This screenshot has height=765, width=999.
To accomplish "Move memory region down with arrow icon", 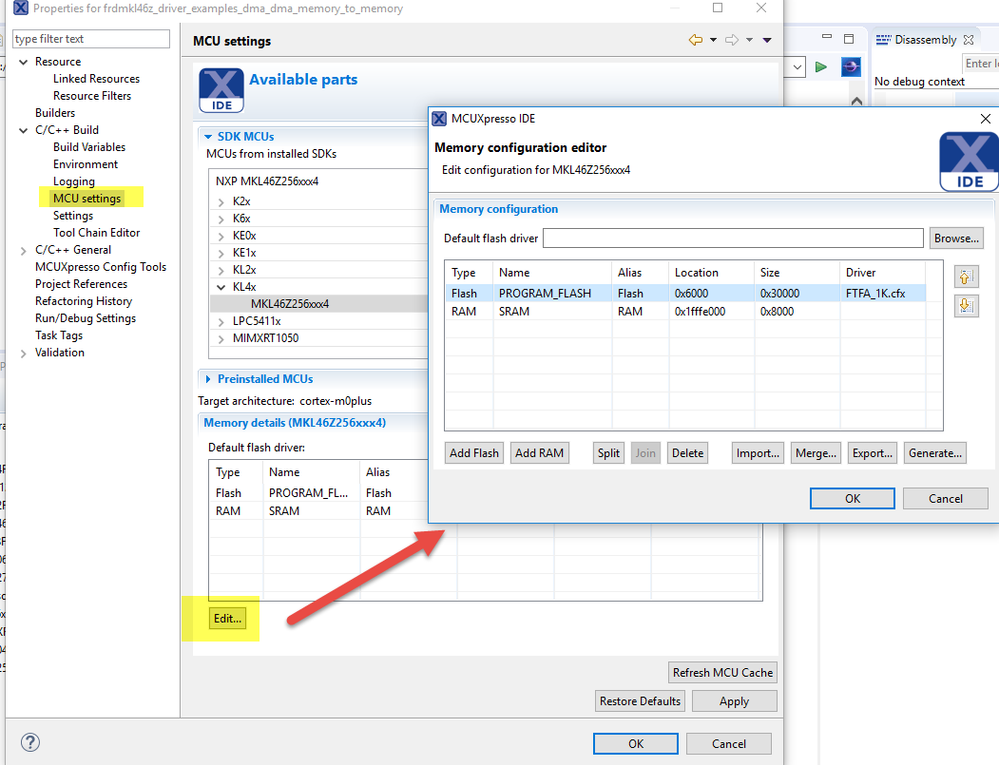I will (966, 306).
